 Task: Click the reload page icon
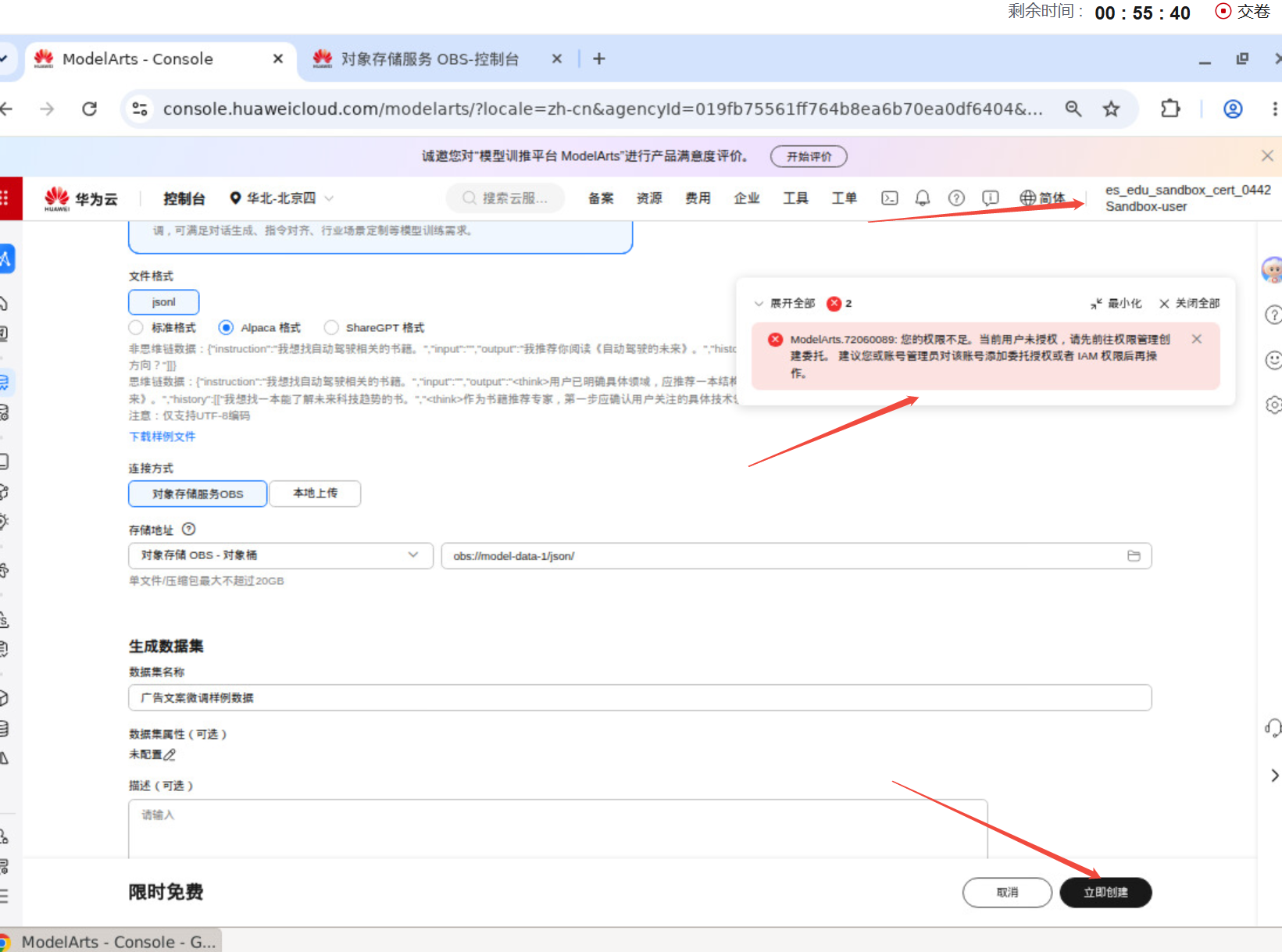tap(90, 109)
